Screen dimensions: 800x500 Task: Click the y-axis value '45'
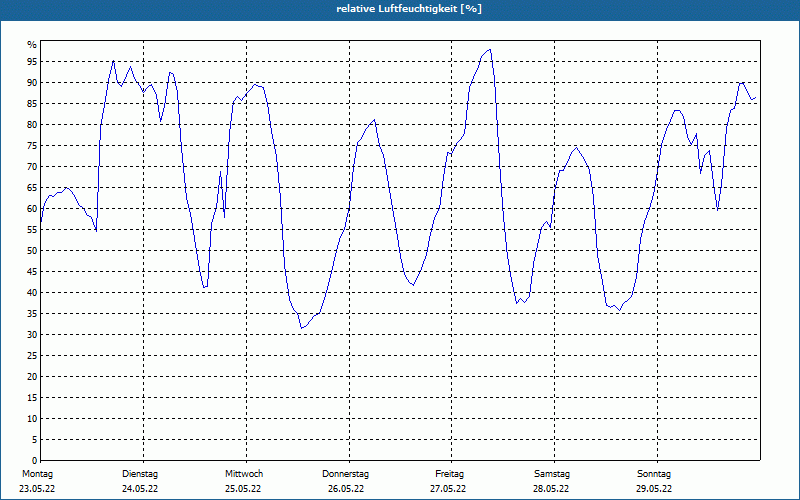coord(32,272)
